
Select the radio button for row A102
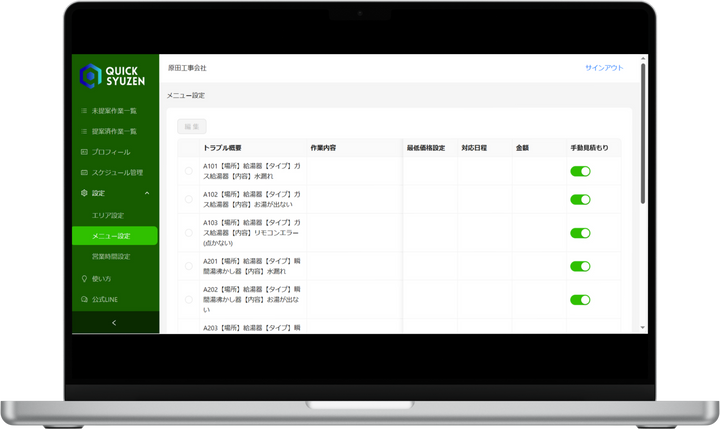tap(189, 200)
